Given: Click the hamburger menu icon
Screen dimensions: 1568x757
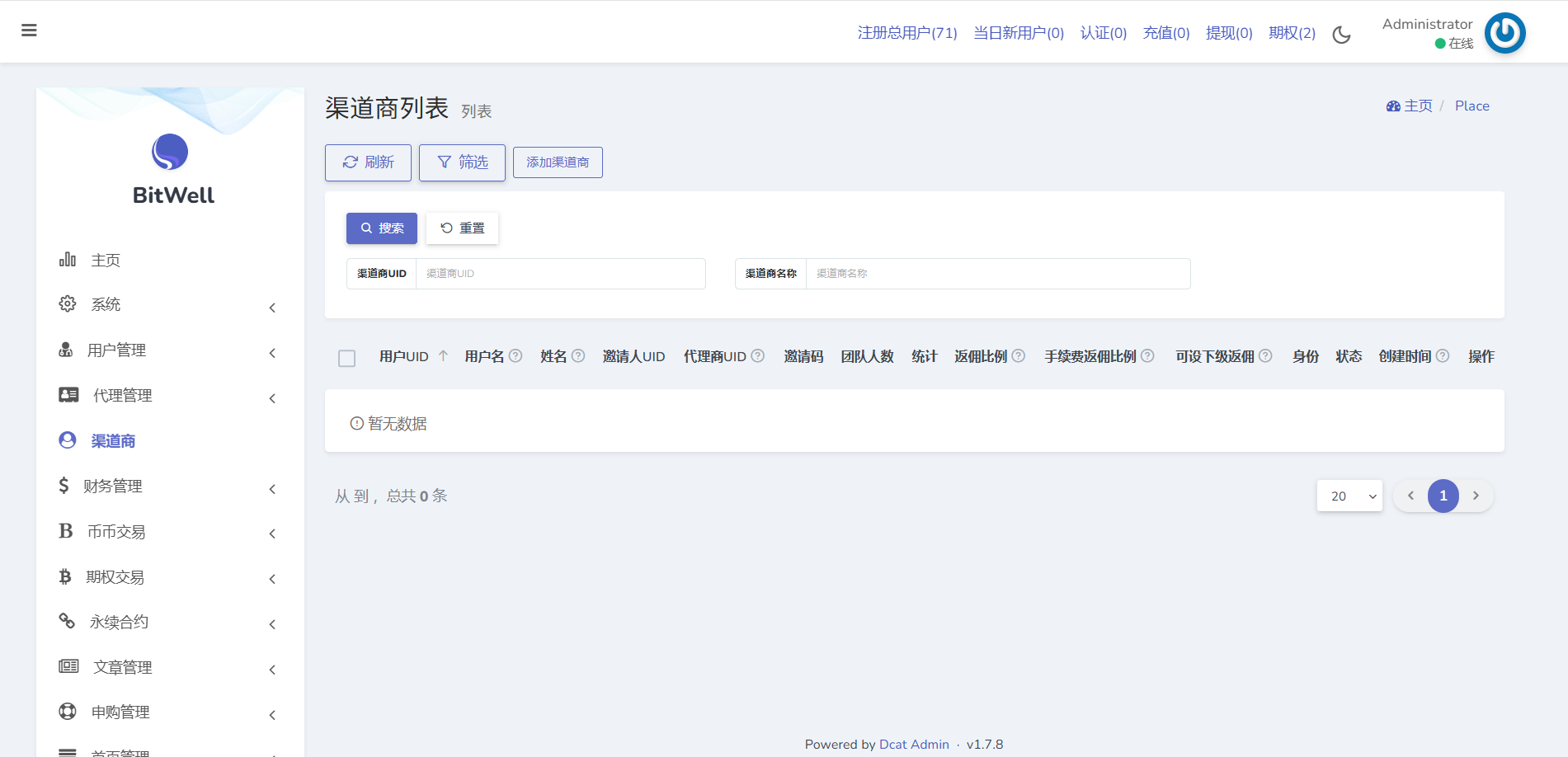Looking at the screenshot, I should click(29, 31).
